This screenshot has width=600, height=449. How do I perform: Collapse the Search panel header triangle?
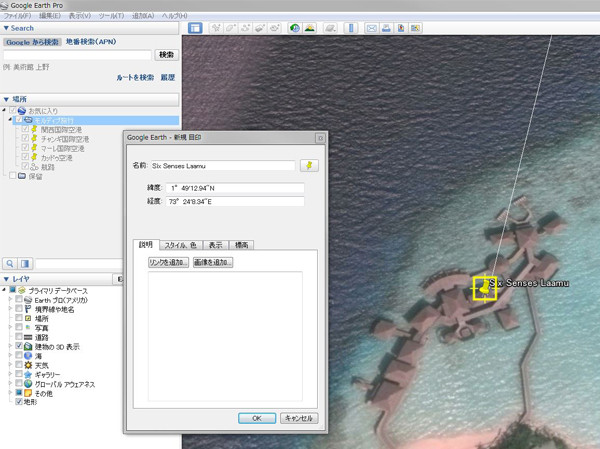(6, 28)
